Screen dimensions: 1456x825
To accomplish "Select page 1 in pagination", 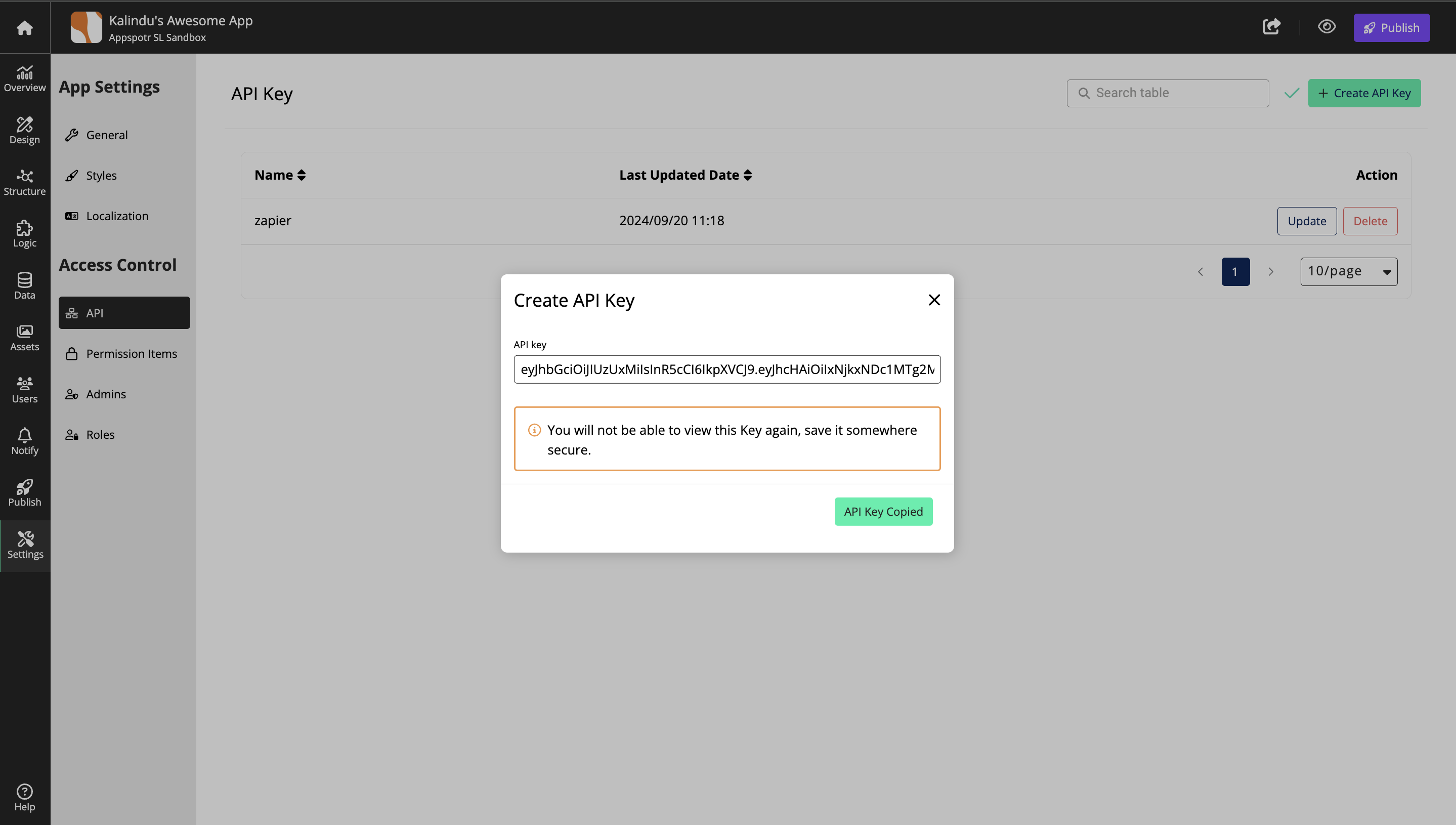I will coord(1235,272).
